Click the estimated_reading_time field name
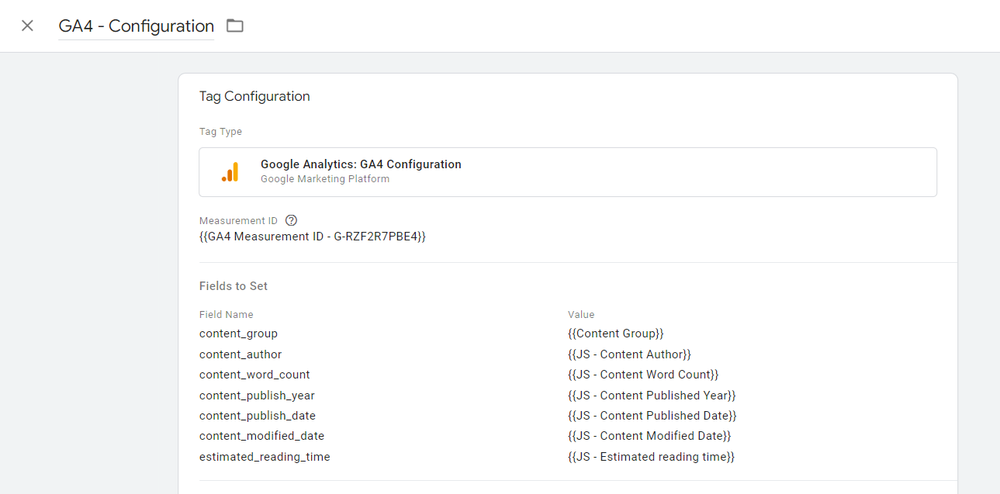The image size is (1000, 494). pos(265,458)
